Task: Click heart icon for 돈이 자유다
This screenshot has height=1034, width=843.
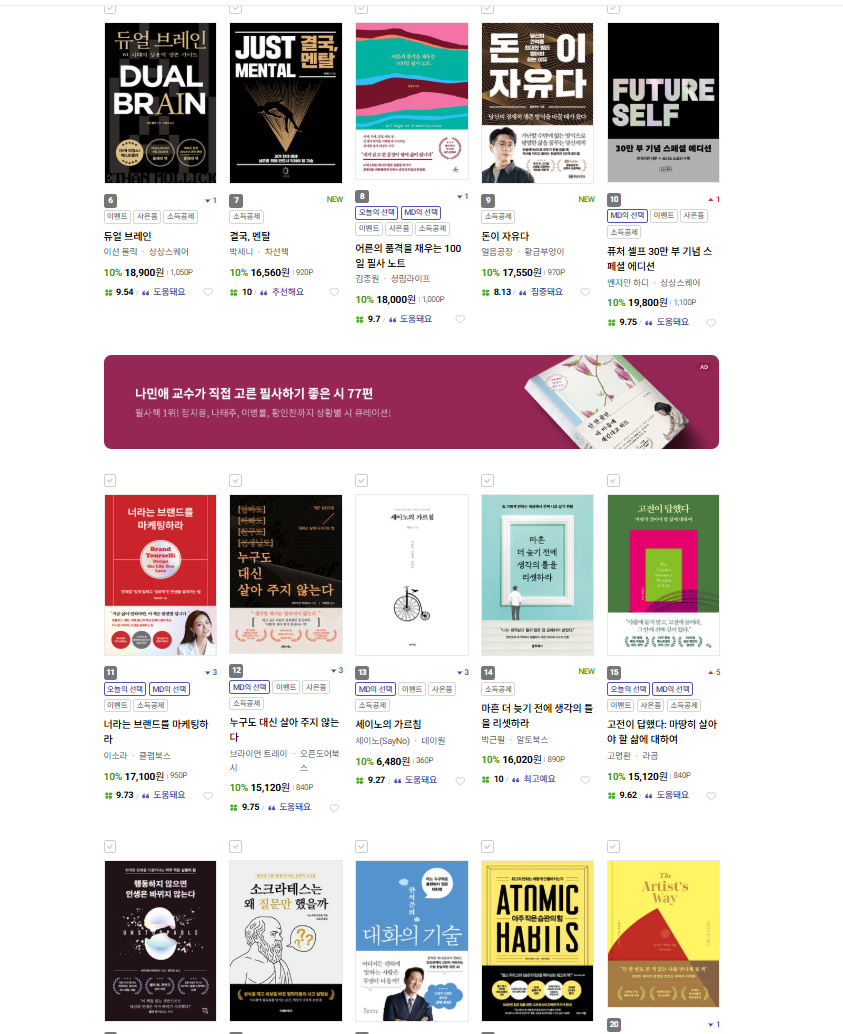Action: 585,292
